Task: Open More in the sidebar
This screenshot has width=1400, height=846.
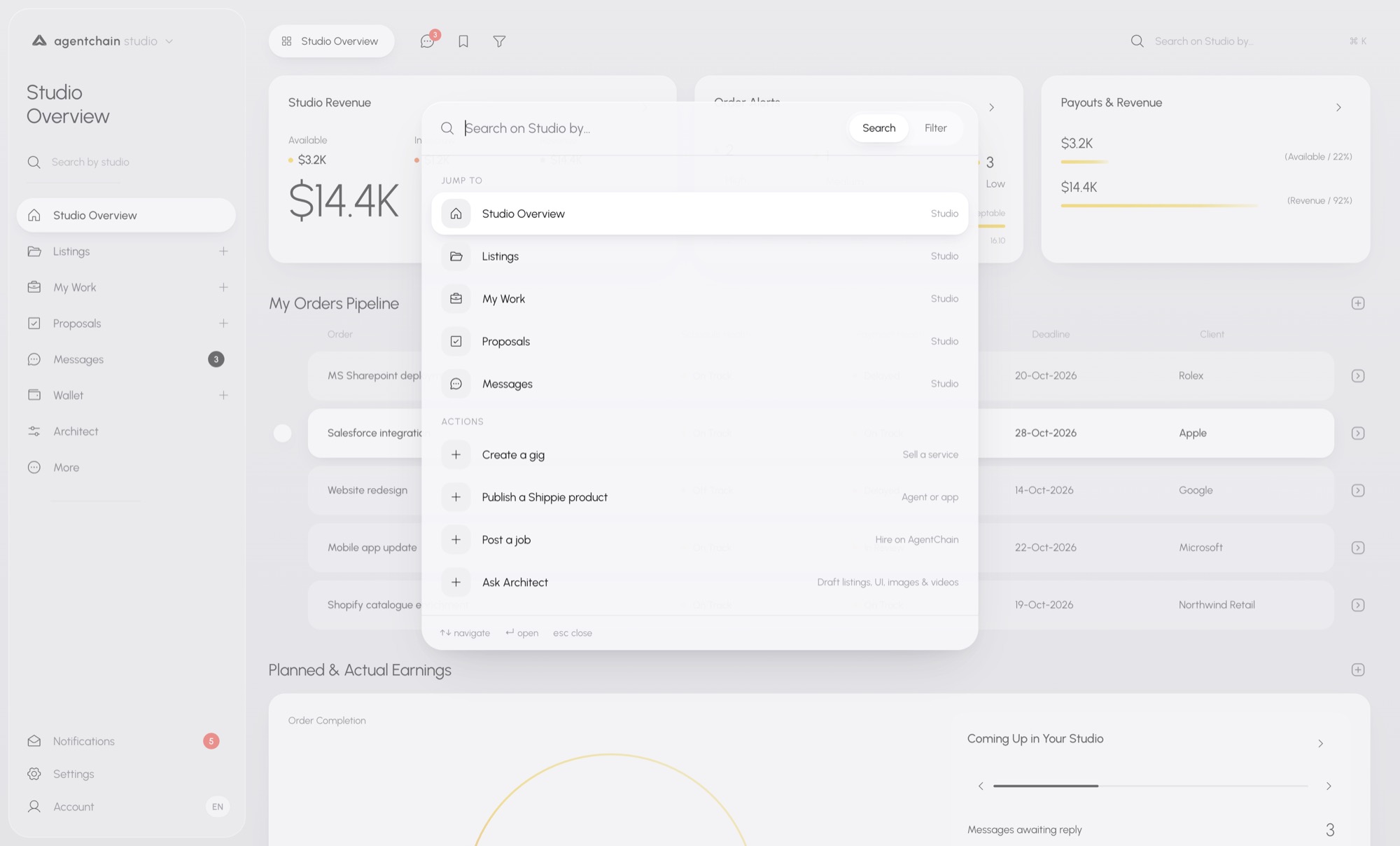Action: click(126, 467)
